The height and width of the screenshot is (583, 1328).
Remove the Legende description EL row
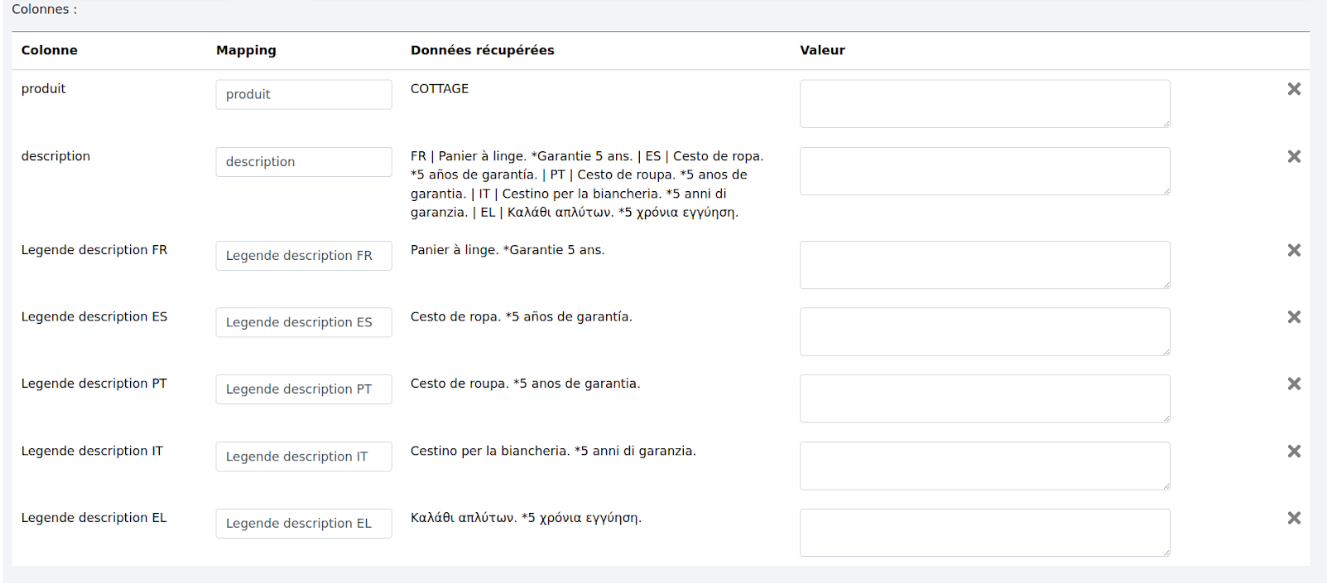tap(1293, 518)
